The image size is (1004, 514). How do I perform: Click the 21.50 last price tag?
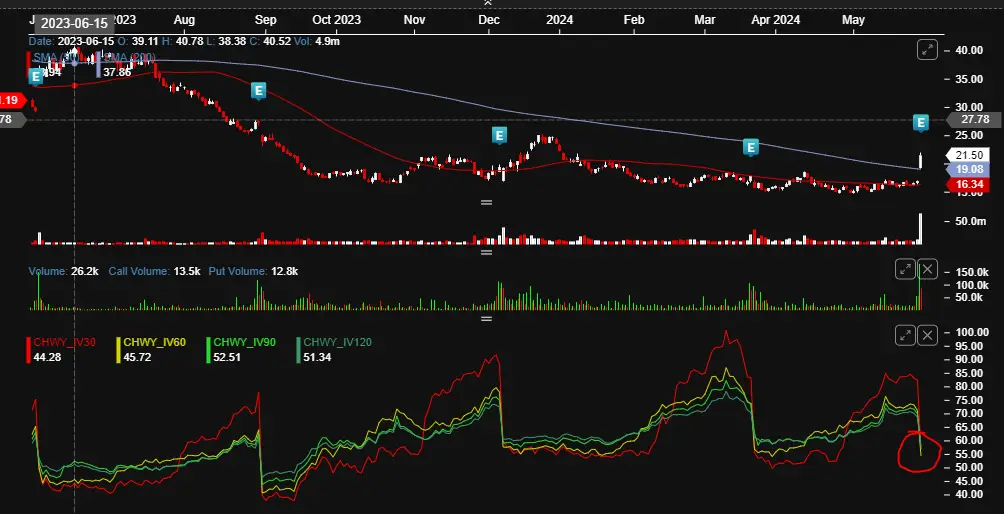(968, 155)
